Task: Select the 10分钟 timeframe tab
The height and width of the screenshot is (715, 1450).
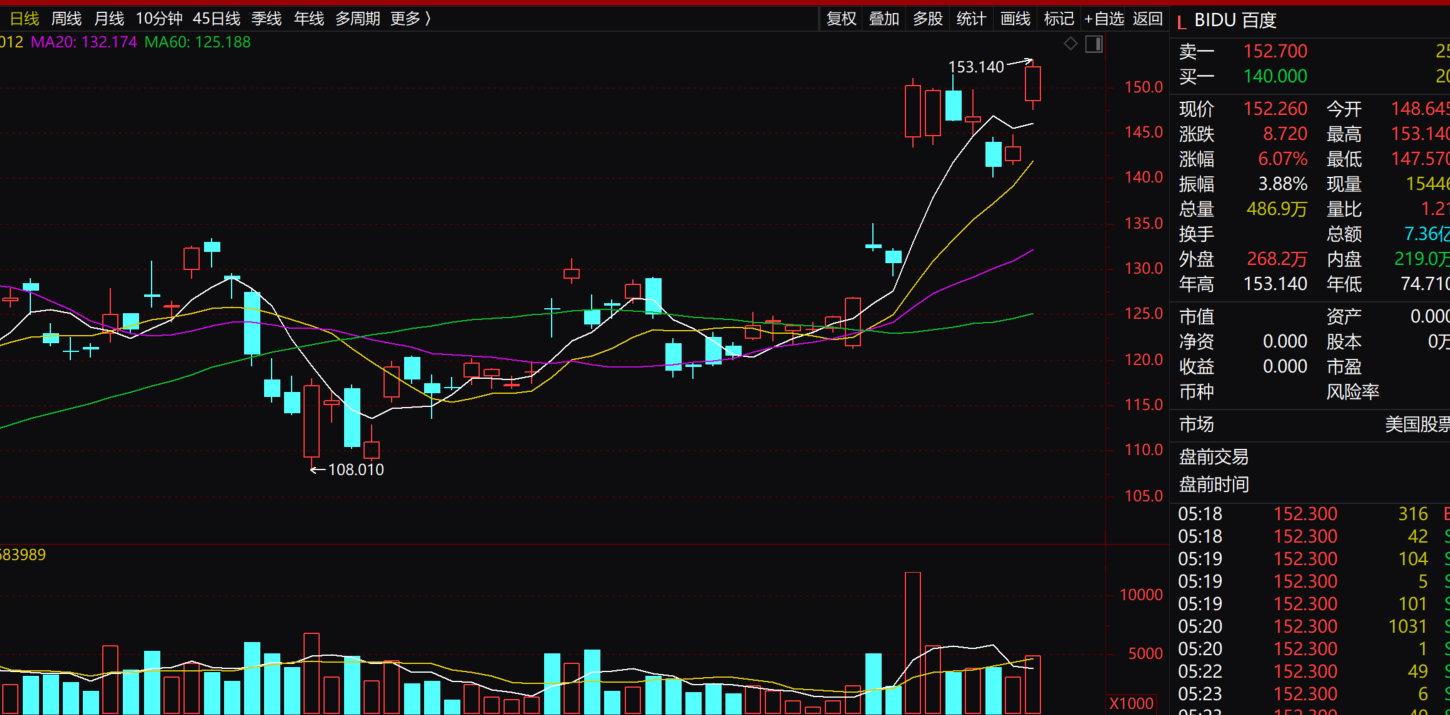Action: (159, 18)
